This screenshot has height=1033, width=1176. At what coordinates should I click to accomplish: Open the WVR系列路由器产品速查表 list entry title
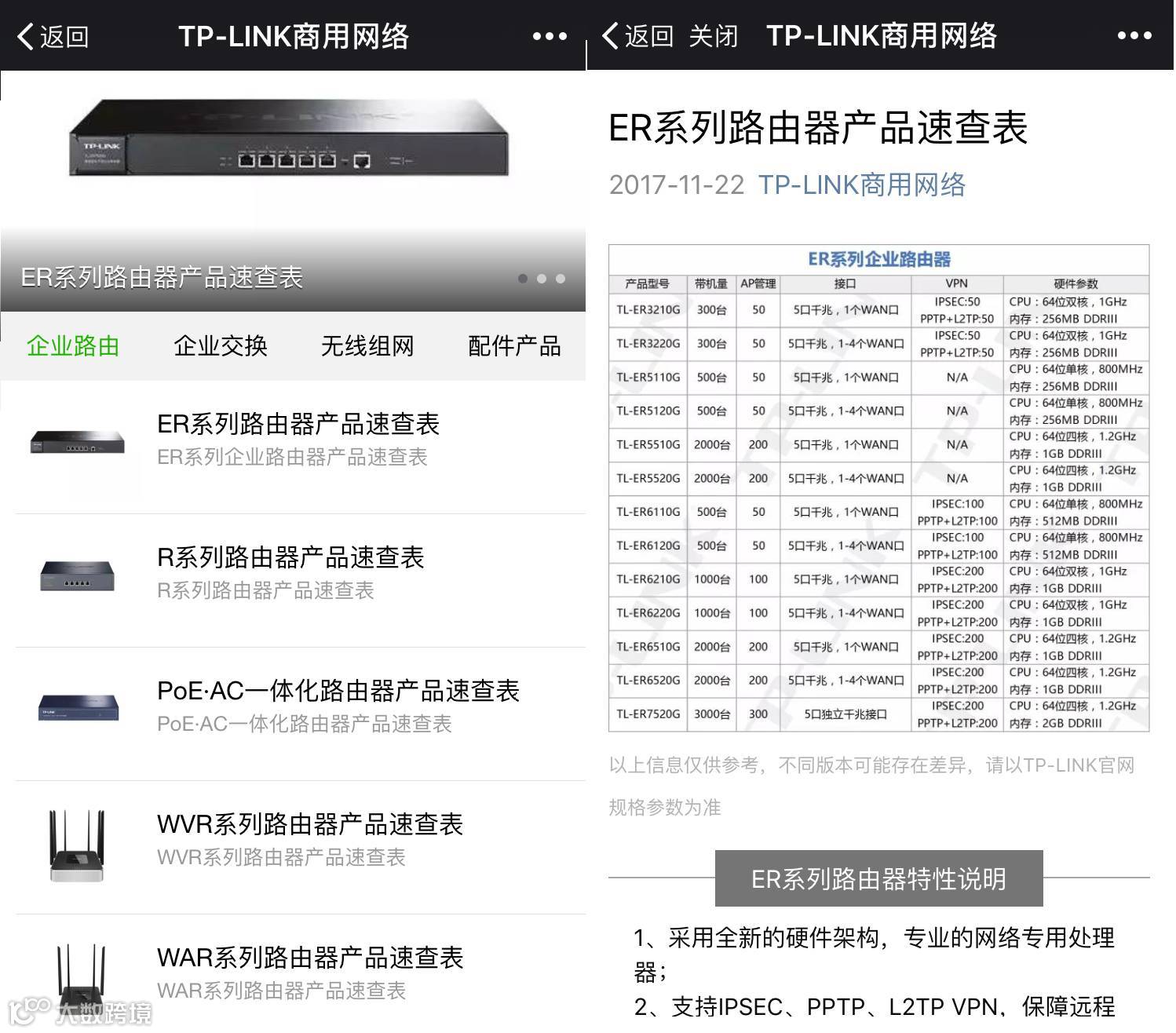310,824
